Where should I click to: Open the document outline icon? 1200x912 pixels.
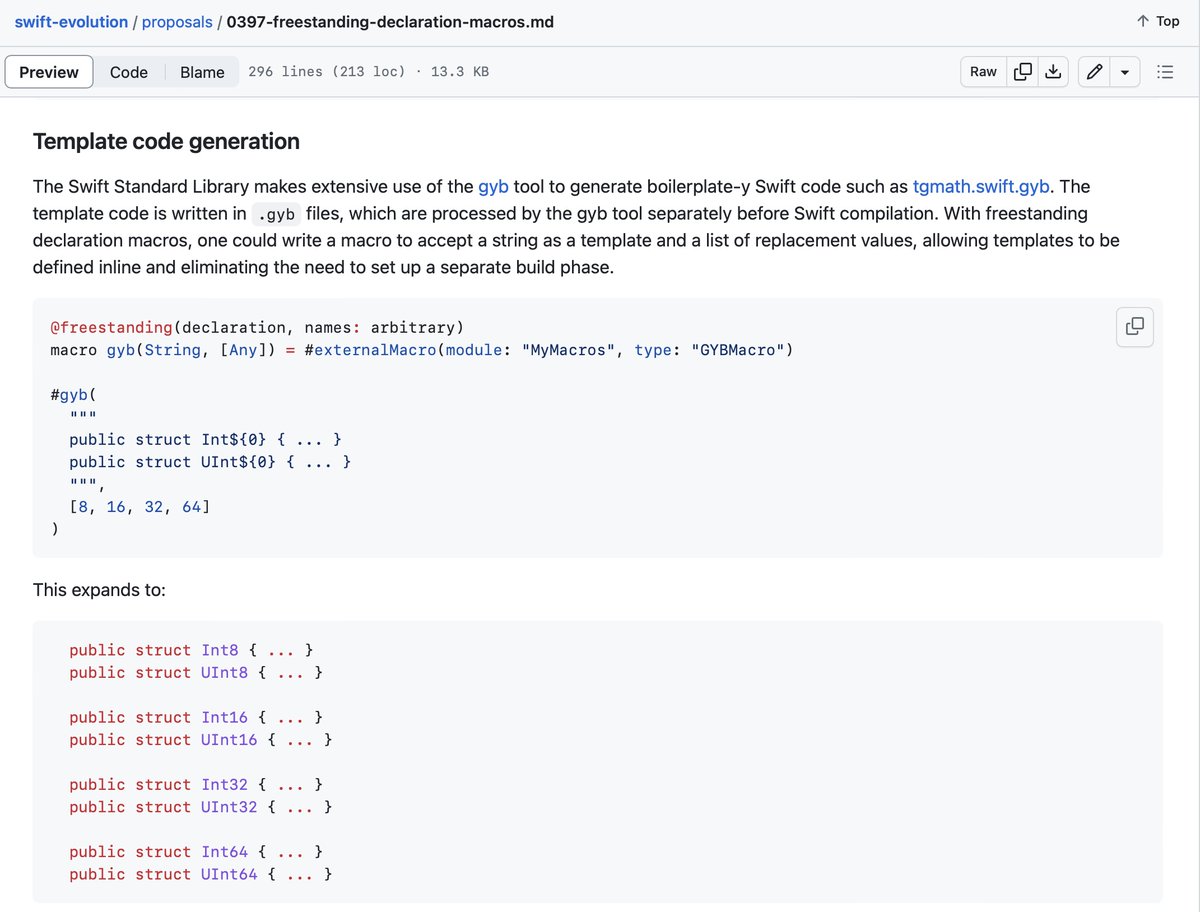[1164, 72]
